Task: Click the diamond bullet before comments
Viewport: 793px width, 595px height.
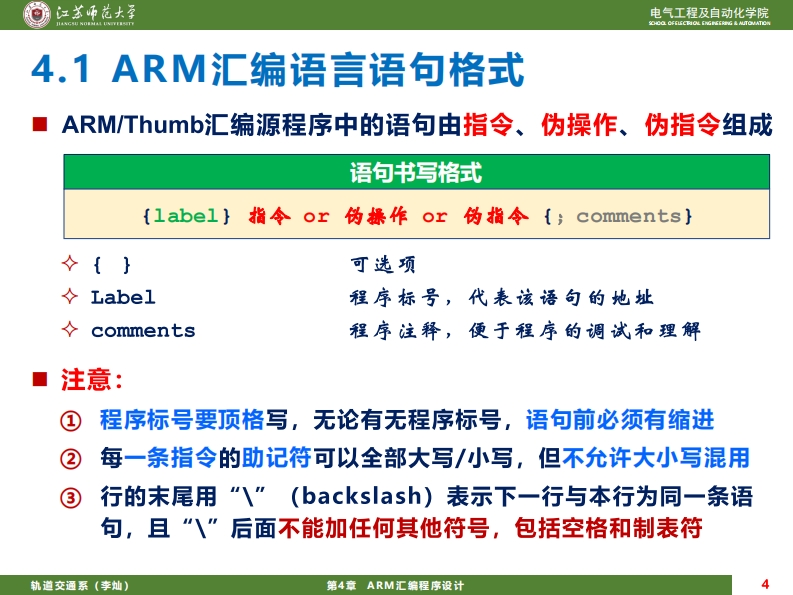Action: click(69, 329)
